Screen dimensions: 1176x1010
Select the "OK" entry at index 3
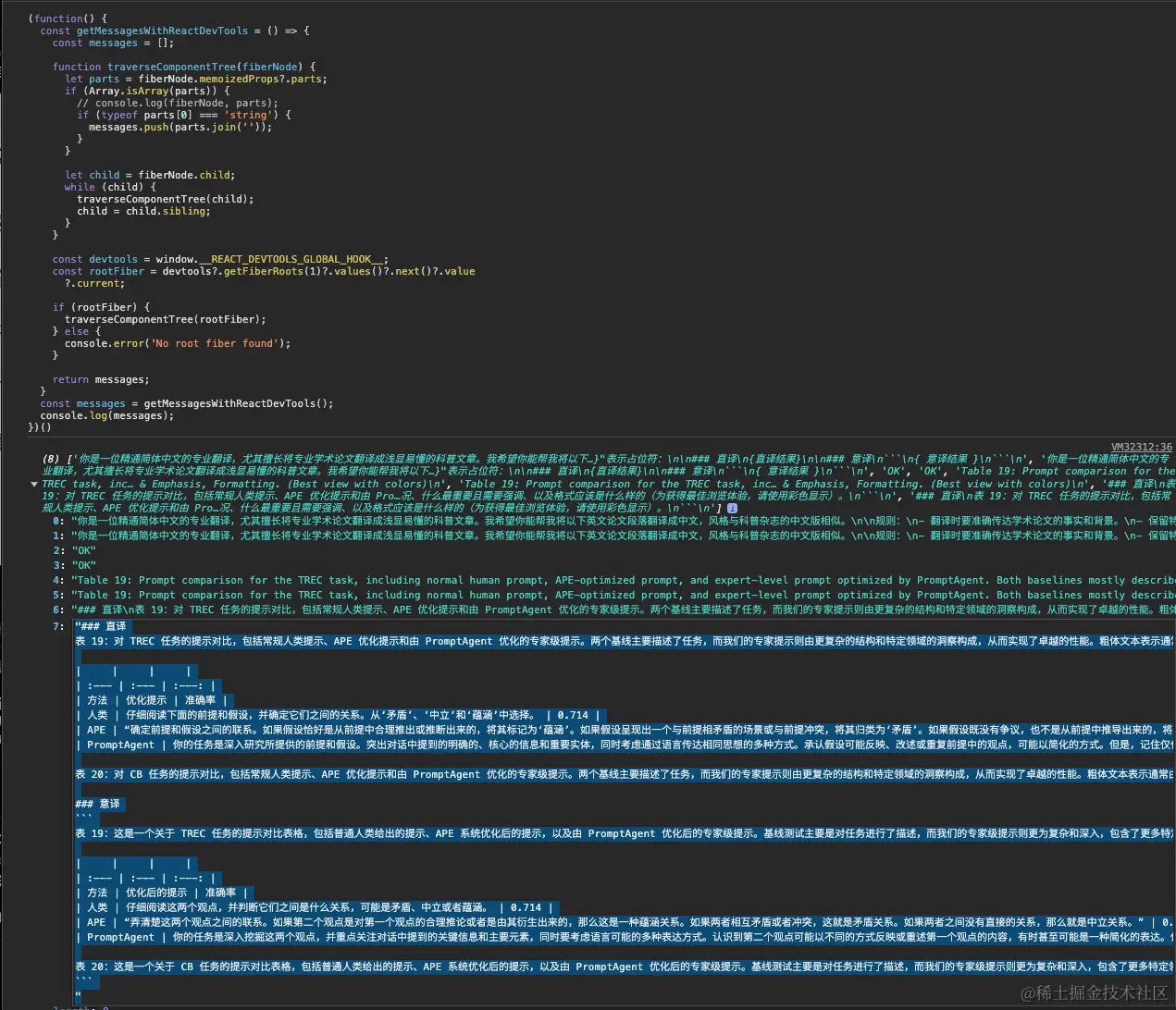[75, 565]
